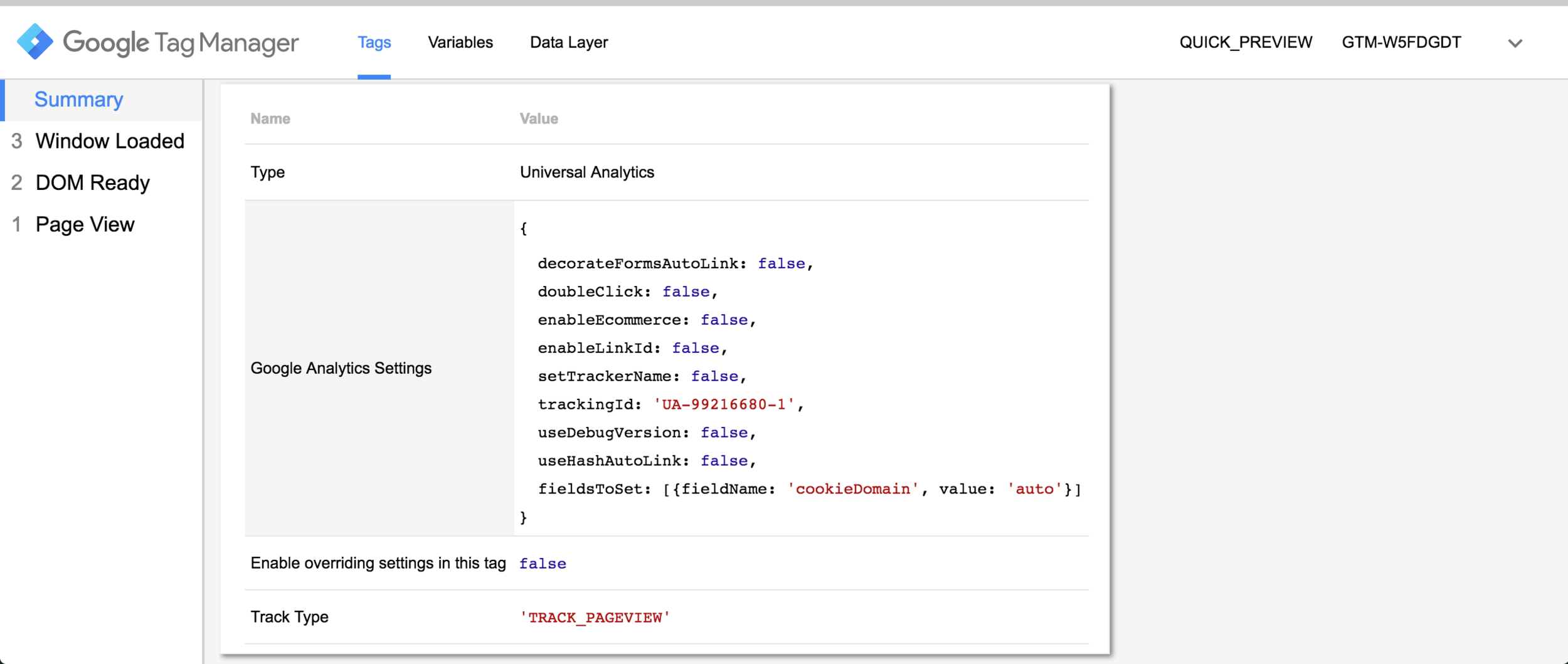This screenshot has height=664, width=1568.
Task: Select the Page View event
Action: (x=85, y=224)
